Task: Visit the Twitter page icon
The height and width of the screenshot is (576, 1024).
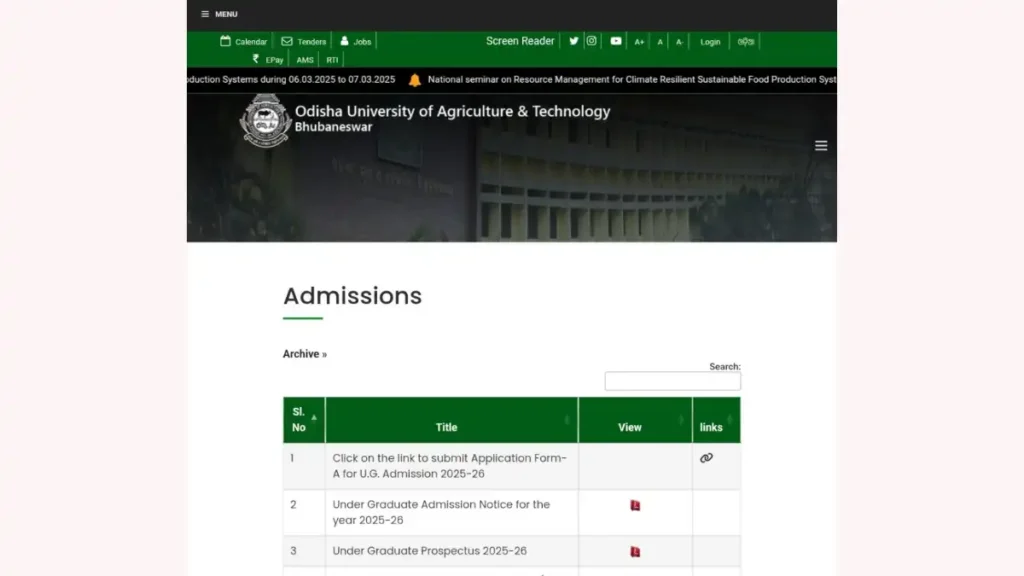Action: click(573, 40)
